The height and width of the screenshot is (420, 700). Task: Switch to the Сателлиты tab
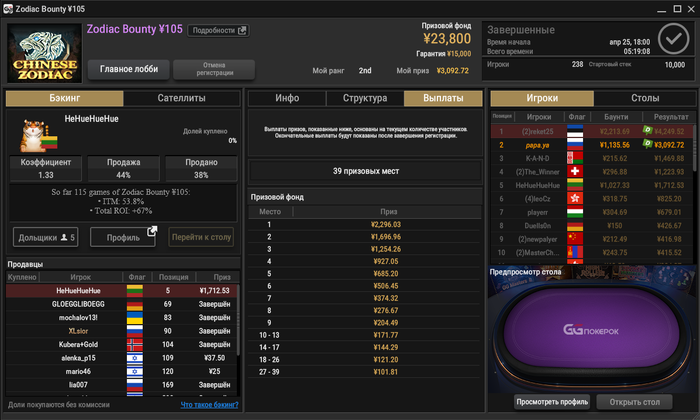pyautogui.click(x=181, y=98)
